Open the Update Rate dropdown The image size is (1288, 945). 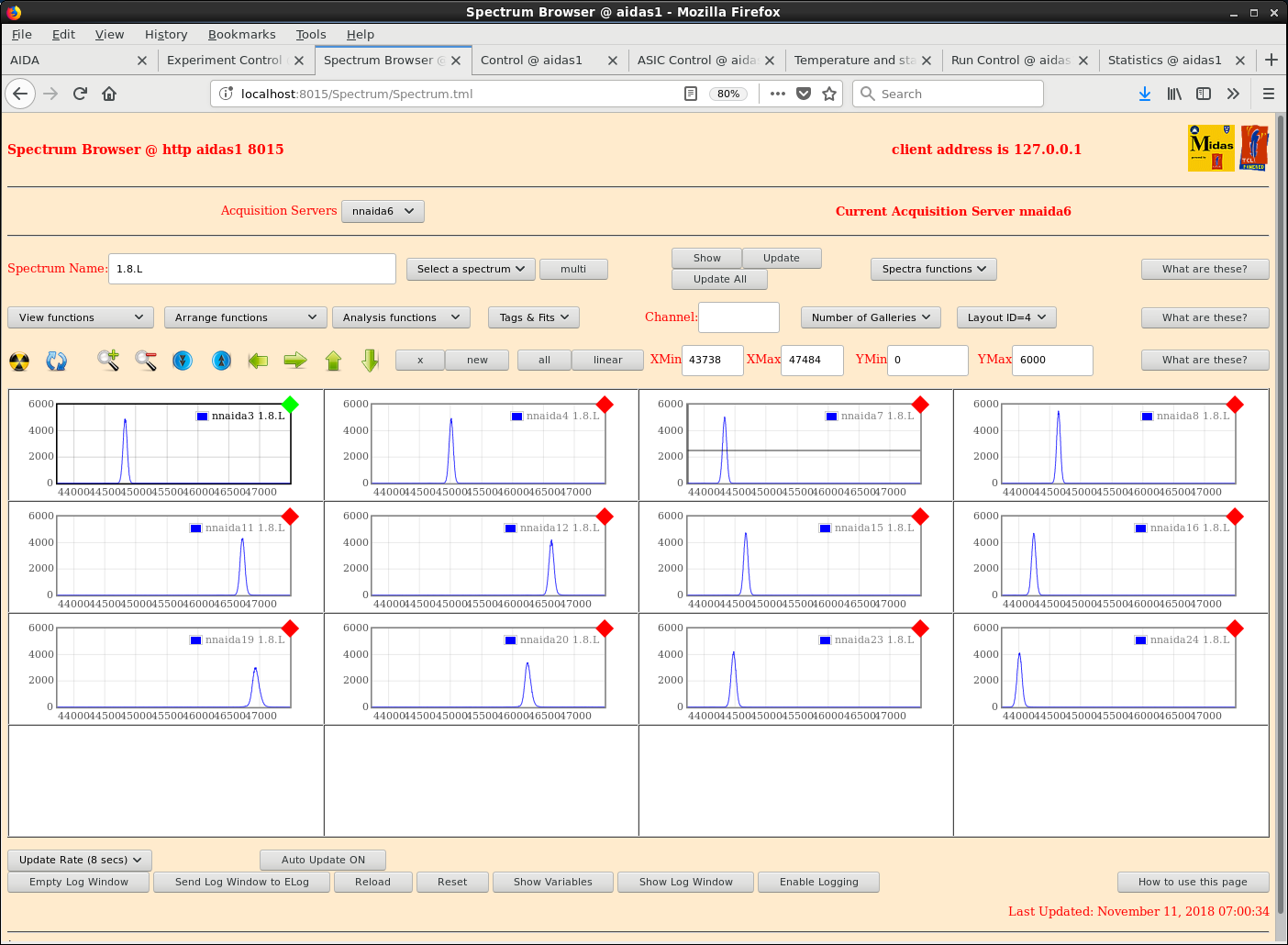coord(80,860)
